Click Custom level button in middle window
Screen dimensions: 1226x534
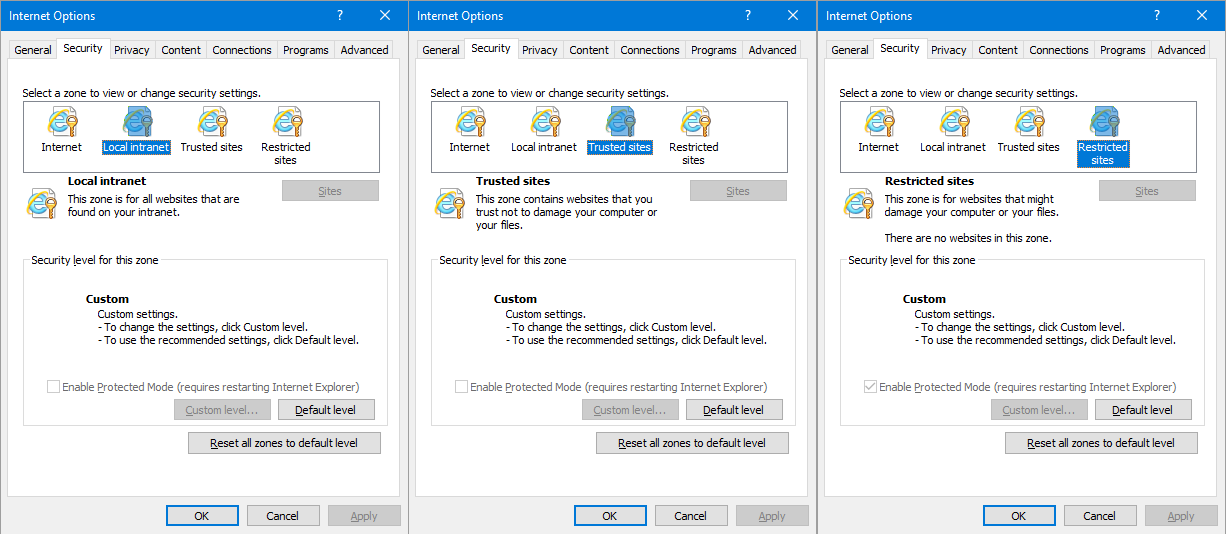pos(630,410)
